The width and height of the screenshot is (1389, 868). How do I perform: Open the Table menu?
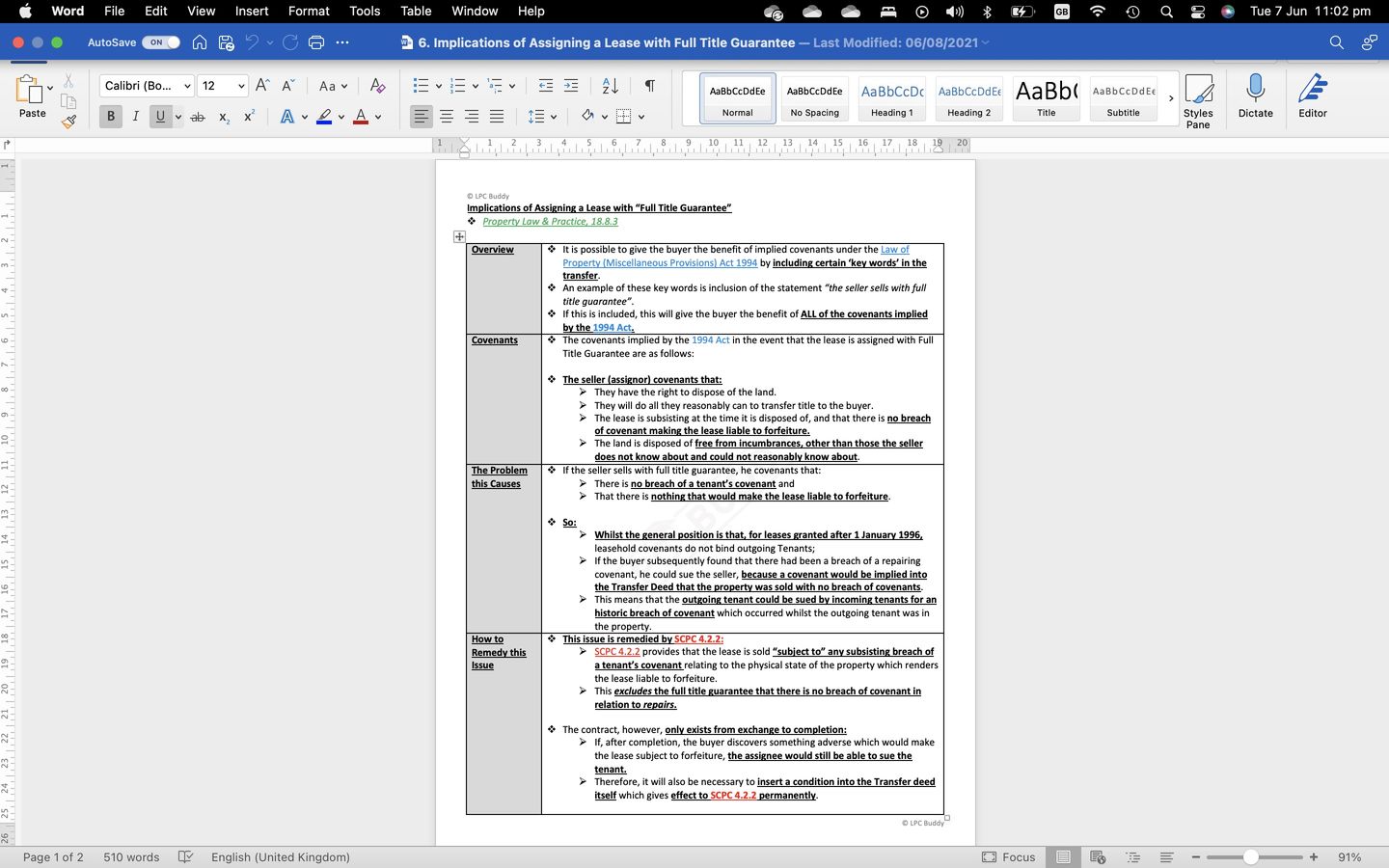click(416, 11)
